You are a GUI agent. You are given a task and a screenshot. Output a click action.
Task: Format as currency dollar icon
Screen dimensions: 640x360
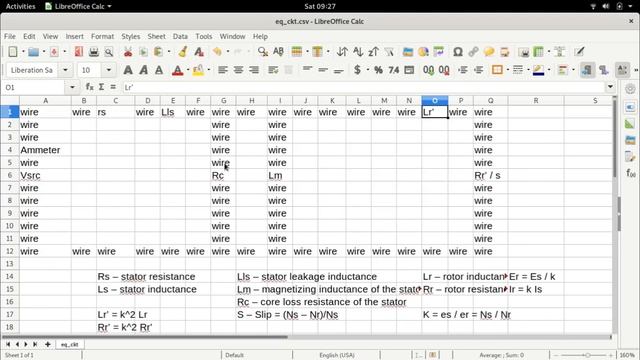(357, 70)
